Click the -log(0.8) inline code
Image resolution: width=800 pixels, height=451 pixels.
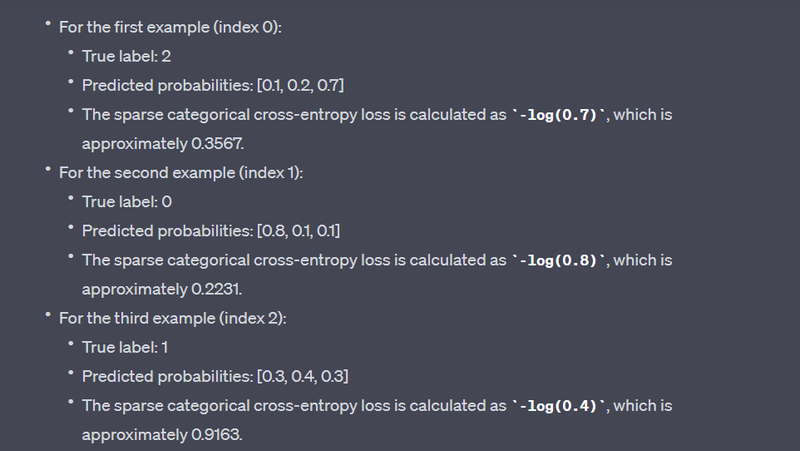[x=560, y=260]
